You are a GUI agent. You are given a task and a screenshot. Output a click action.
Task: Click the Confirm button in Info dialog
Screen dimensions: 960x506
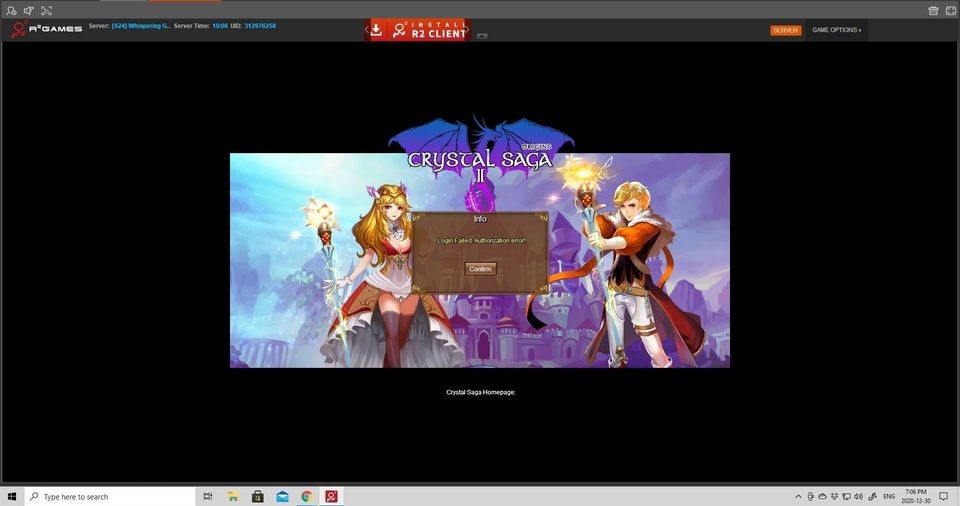pyautogui.click(x=480, y=269)
